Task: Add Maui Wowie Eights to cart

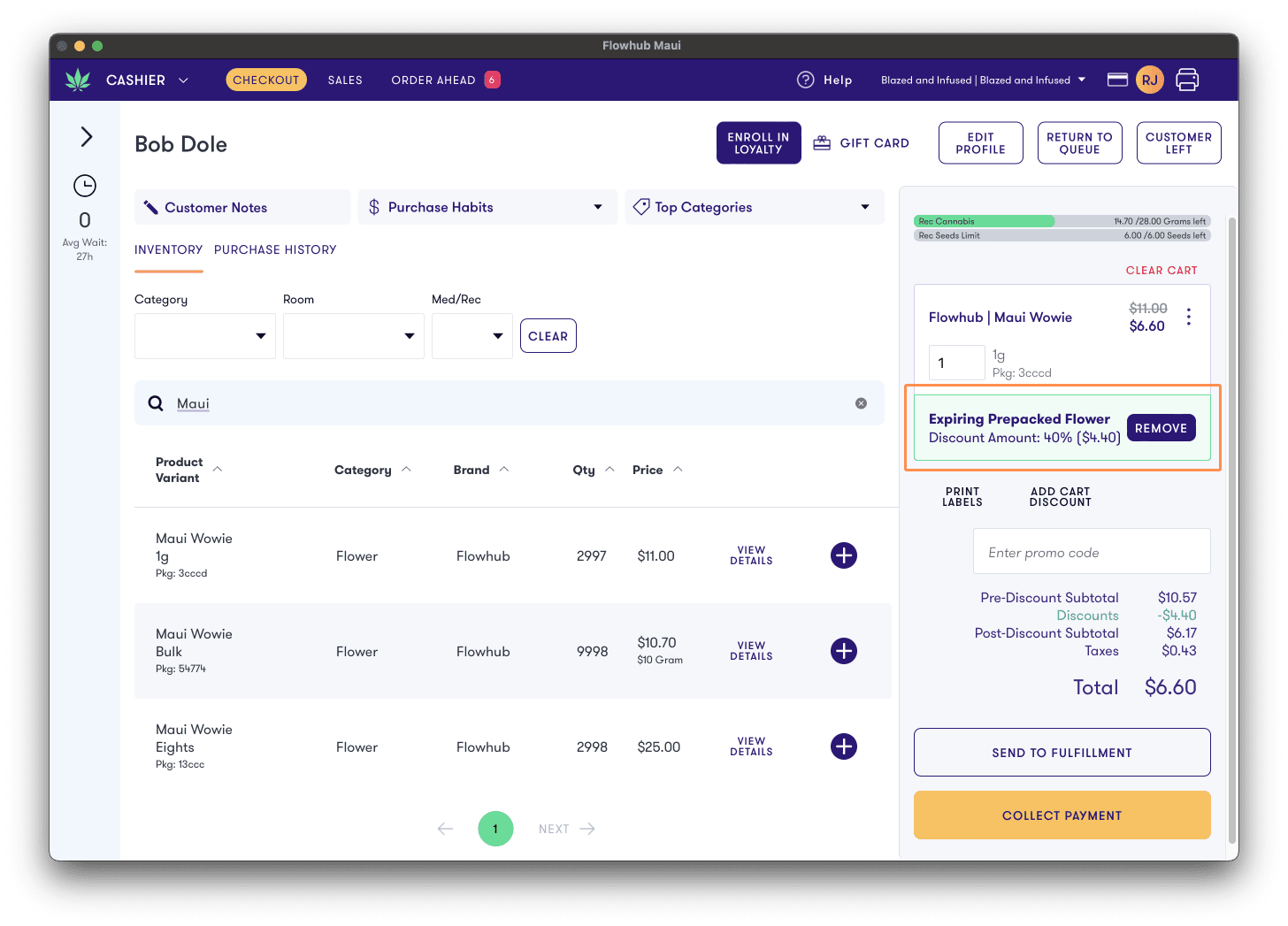Action: coord(844,746)
